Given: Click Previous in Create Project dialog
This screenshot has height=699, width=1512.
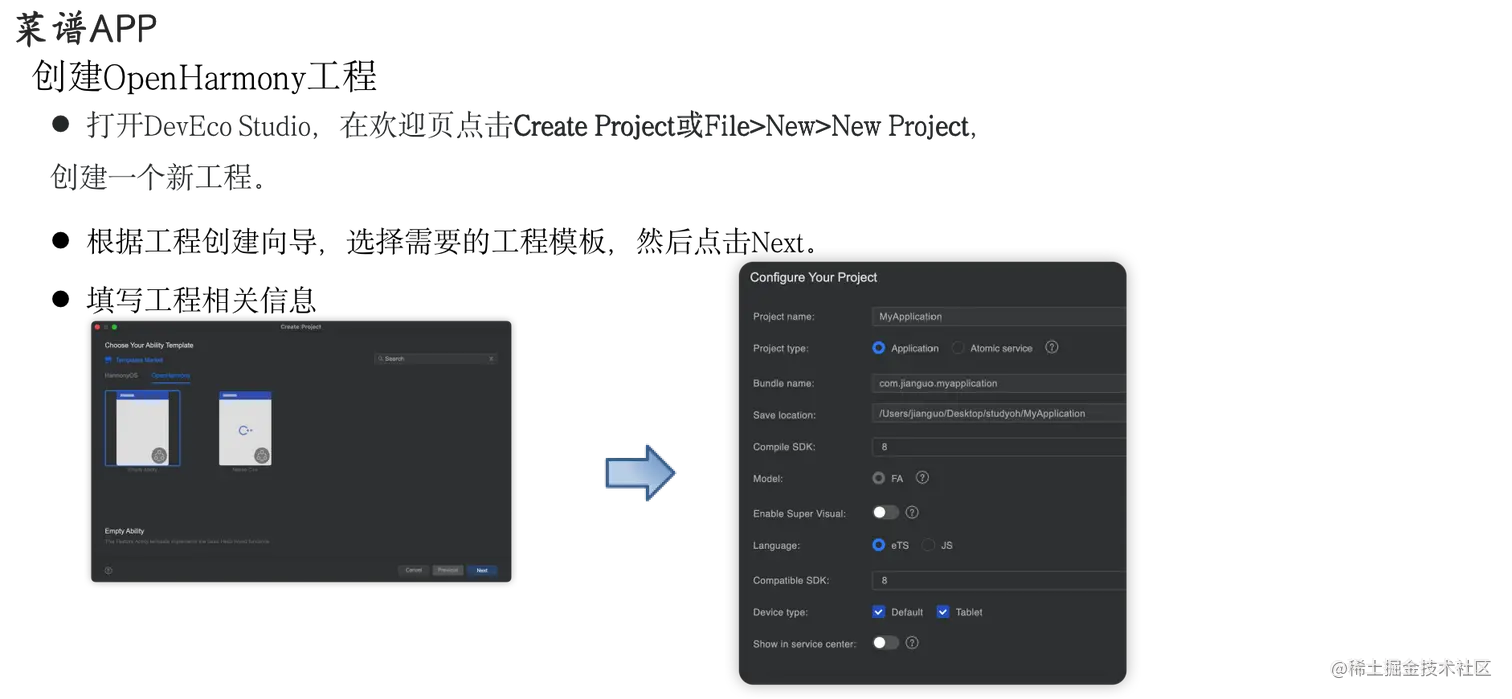Looking at the screenshot, I should point(448,570).
